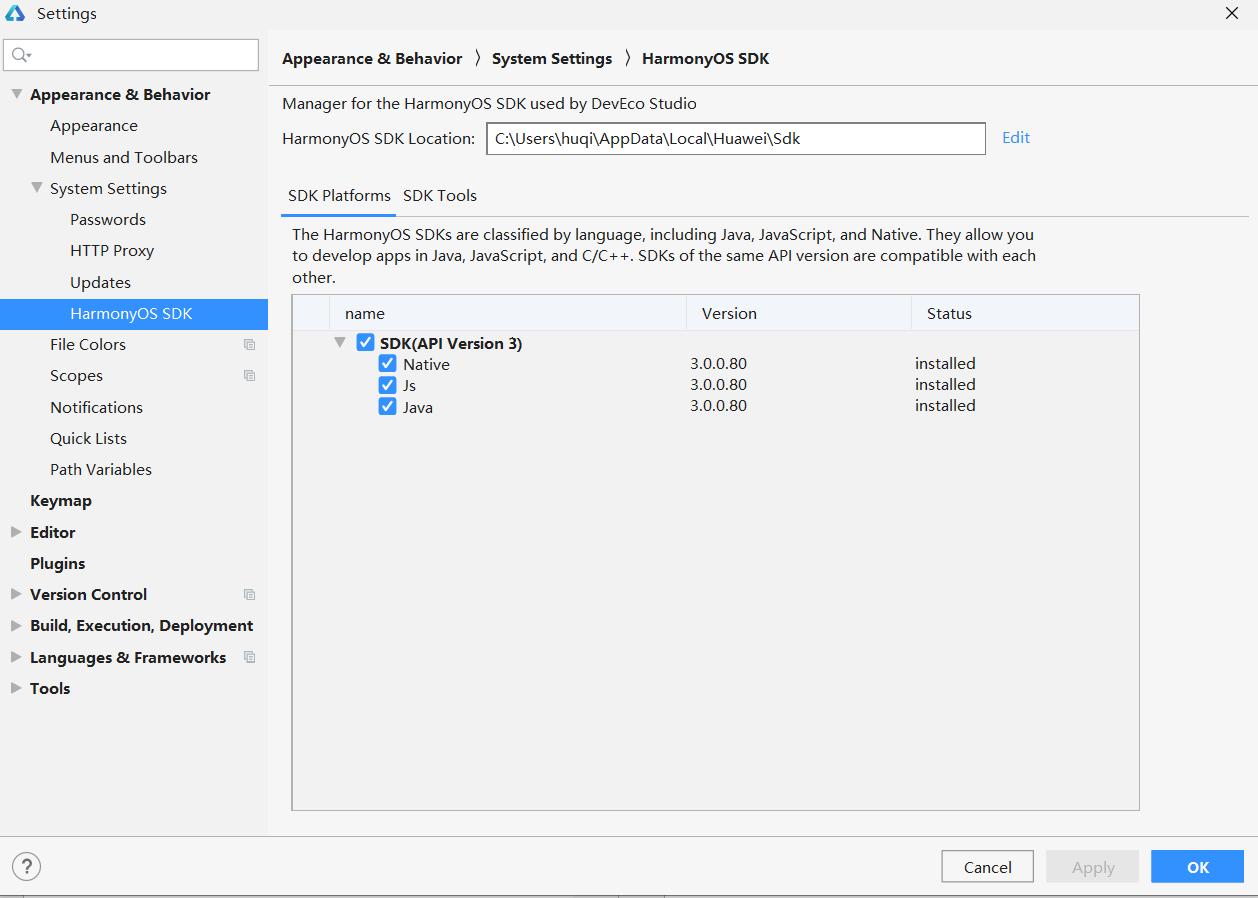This screenshot has height=898, width=1258.
Task: Click installed status in the Js row
Action: coord(945,385)
